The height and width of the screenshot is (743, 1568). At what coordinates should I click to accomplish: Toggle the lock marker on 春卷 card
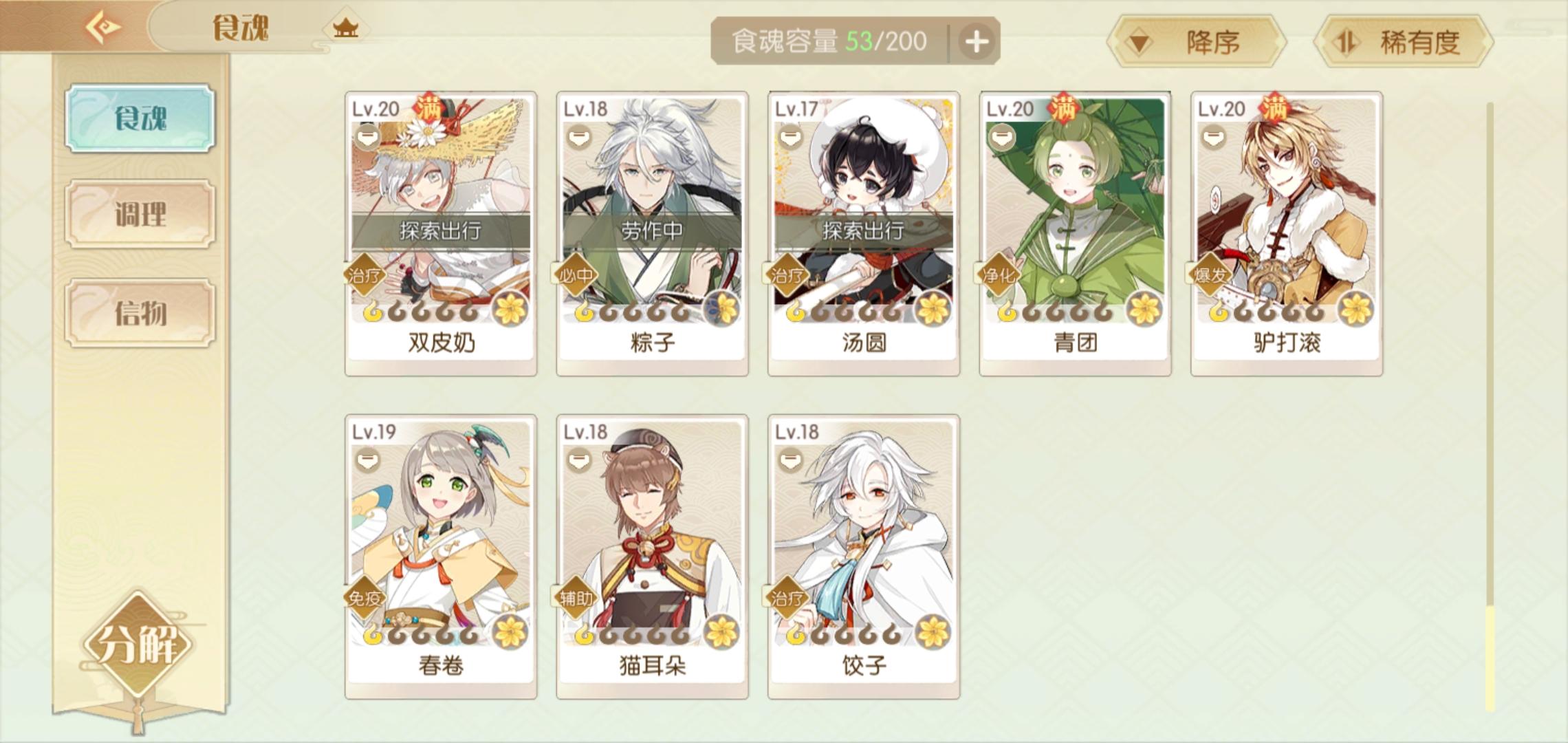(x=367, y=460)
